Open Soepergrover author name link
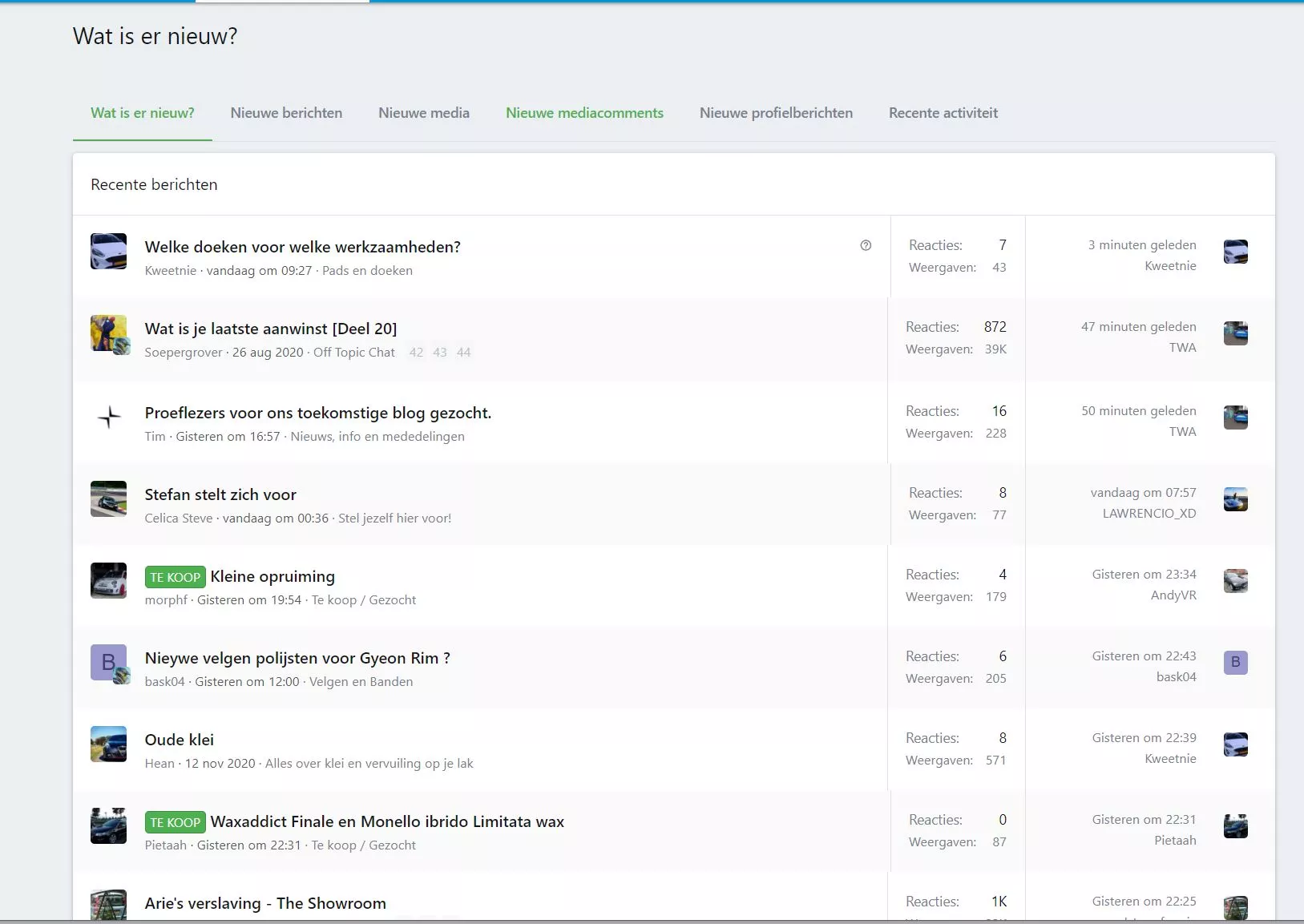Screen dimensions: 1304x924 coord(184,353)
